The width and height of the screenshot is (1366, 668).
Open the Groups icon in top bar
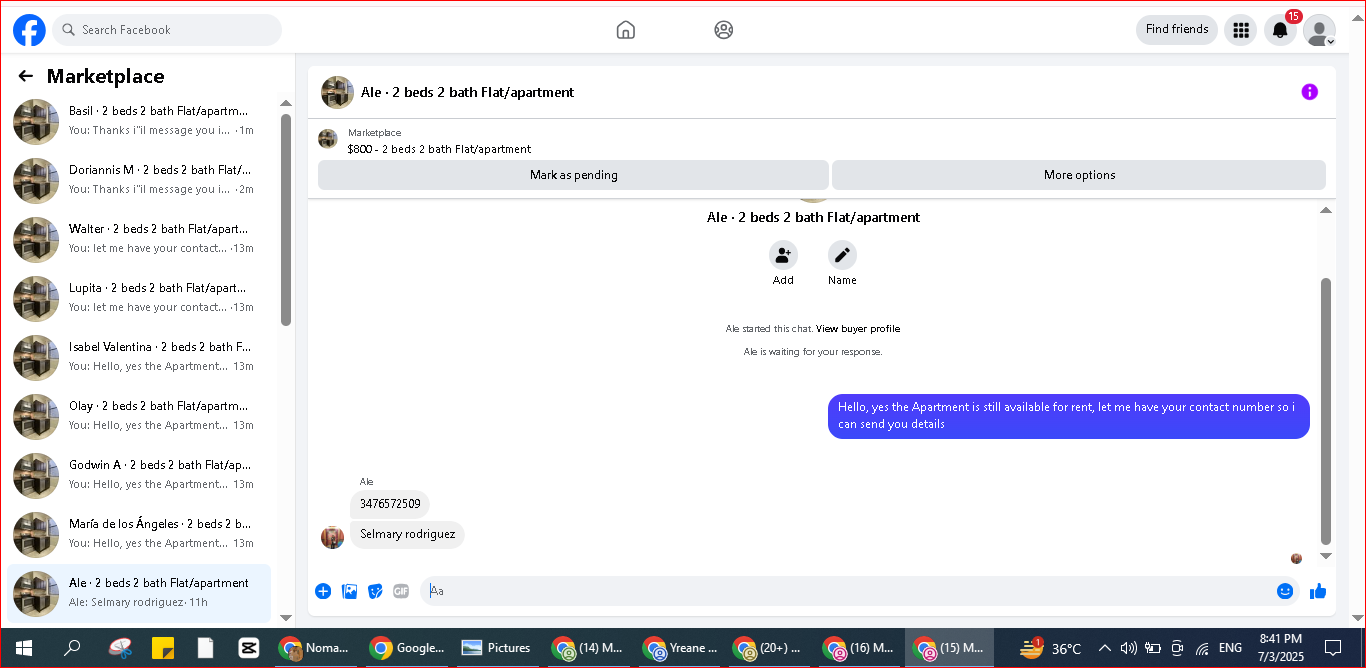point(724,30)
